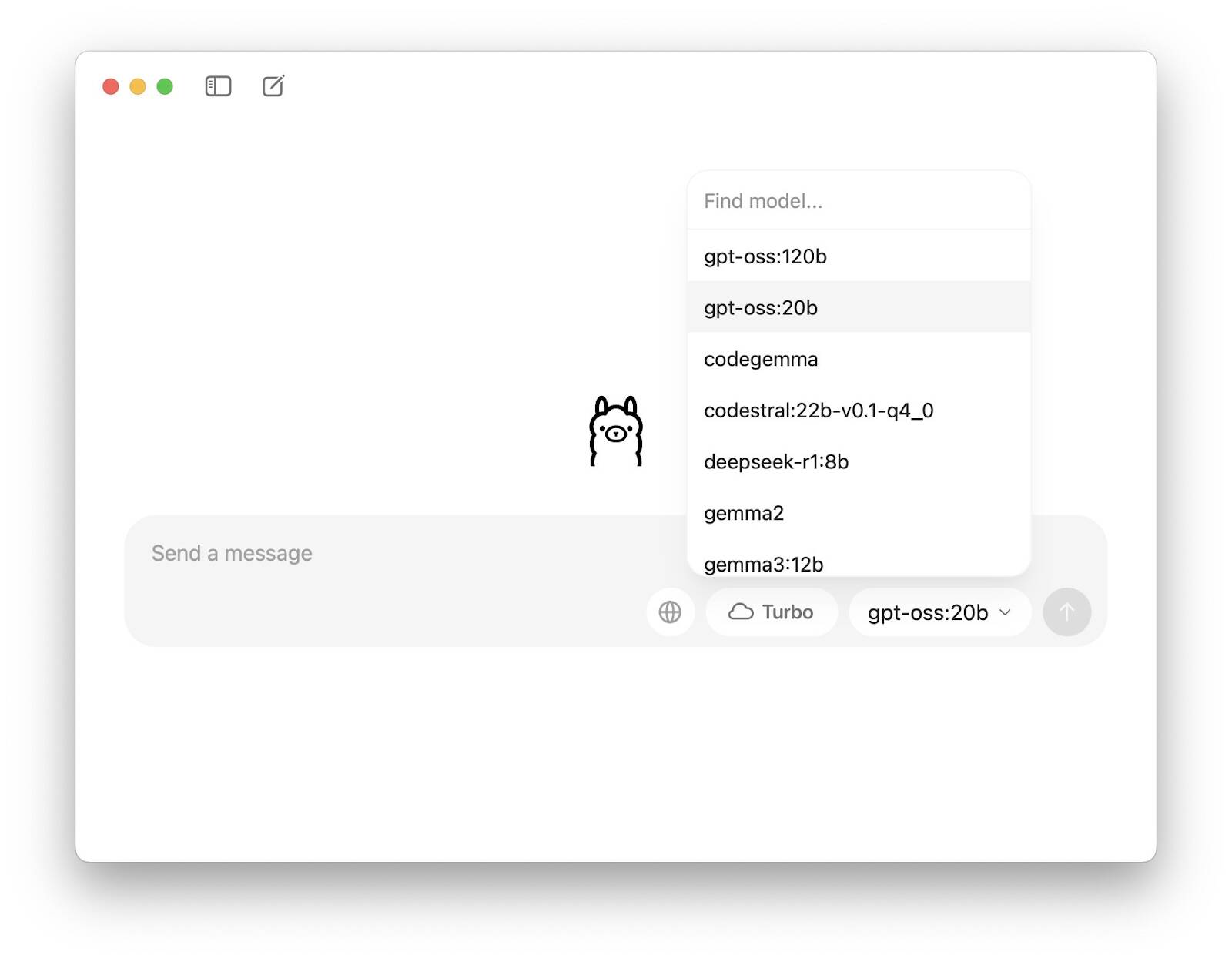Start a new chat with compose icon

pos(273,85)
